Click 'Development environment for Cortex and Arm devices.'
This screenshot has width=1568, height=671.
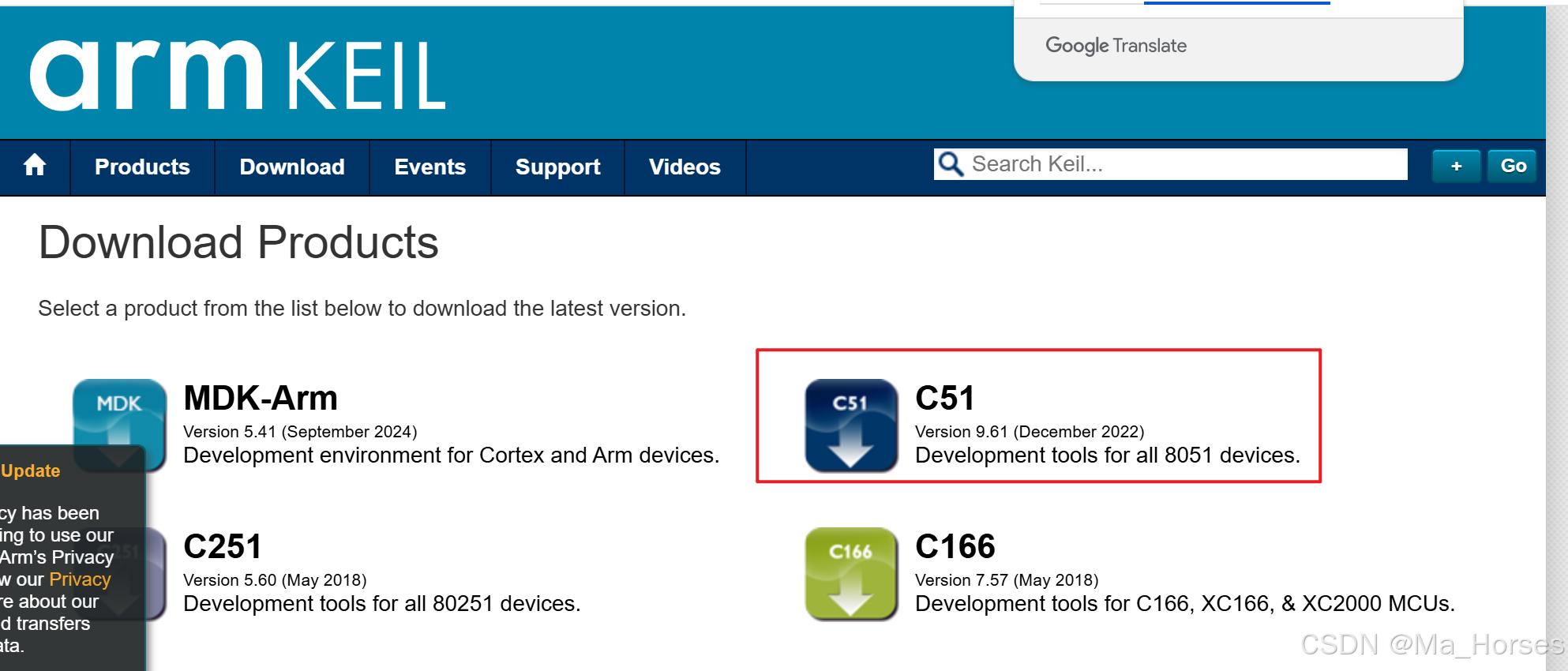pyautogui.click(x=452, y=455)
